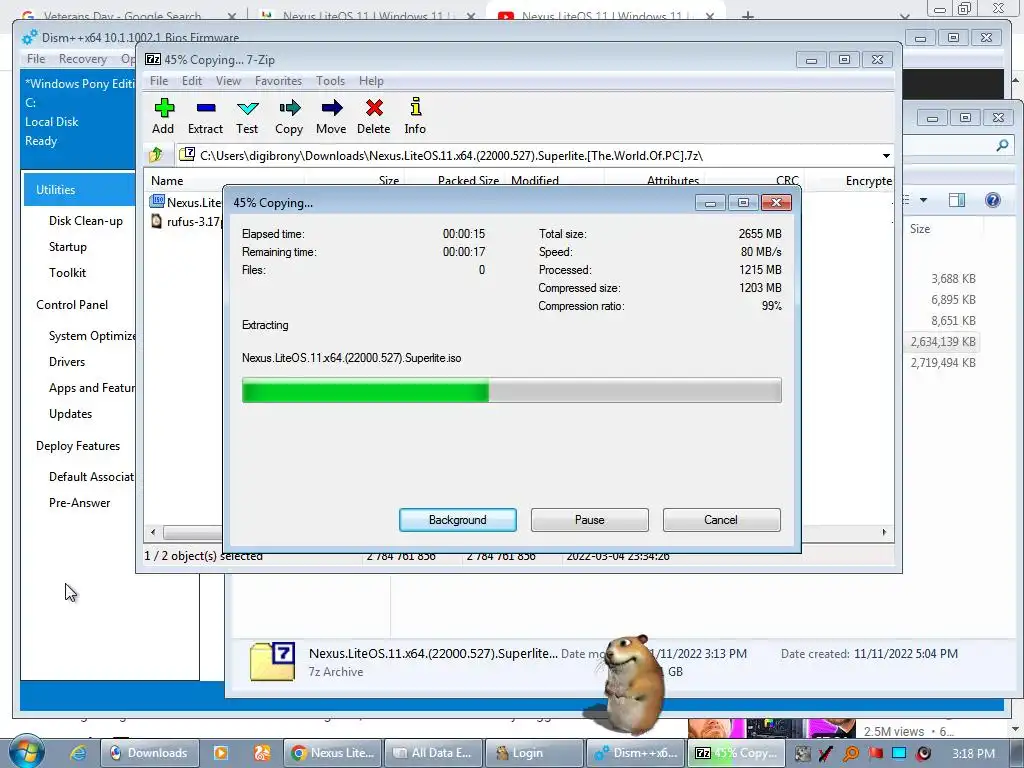Sort by the CRC column header
The height and width of the screenshot is (768, 1024).
pos(787,181)
